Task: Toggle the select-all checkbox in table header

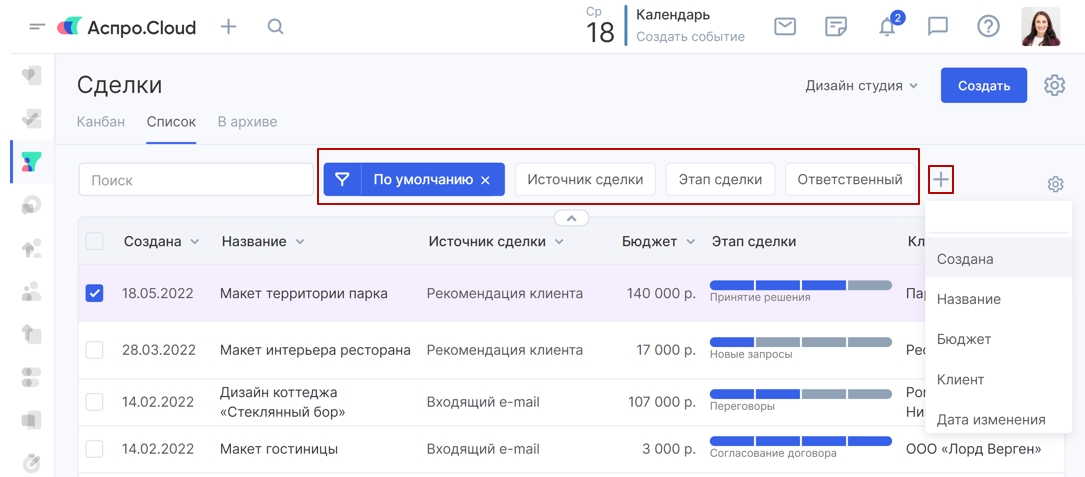Action: [94, 241]
